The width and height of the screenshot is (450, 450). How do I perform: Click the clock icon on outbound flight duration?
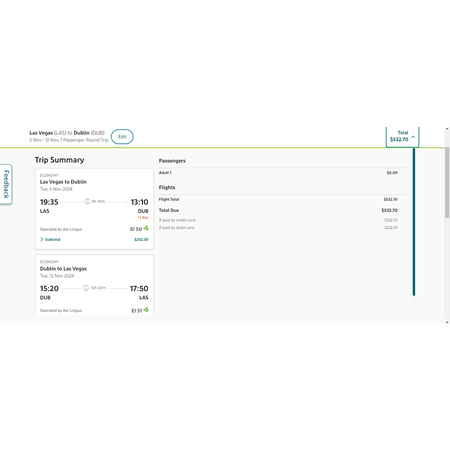(x=87, y=201)
